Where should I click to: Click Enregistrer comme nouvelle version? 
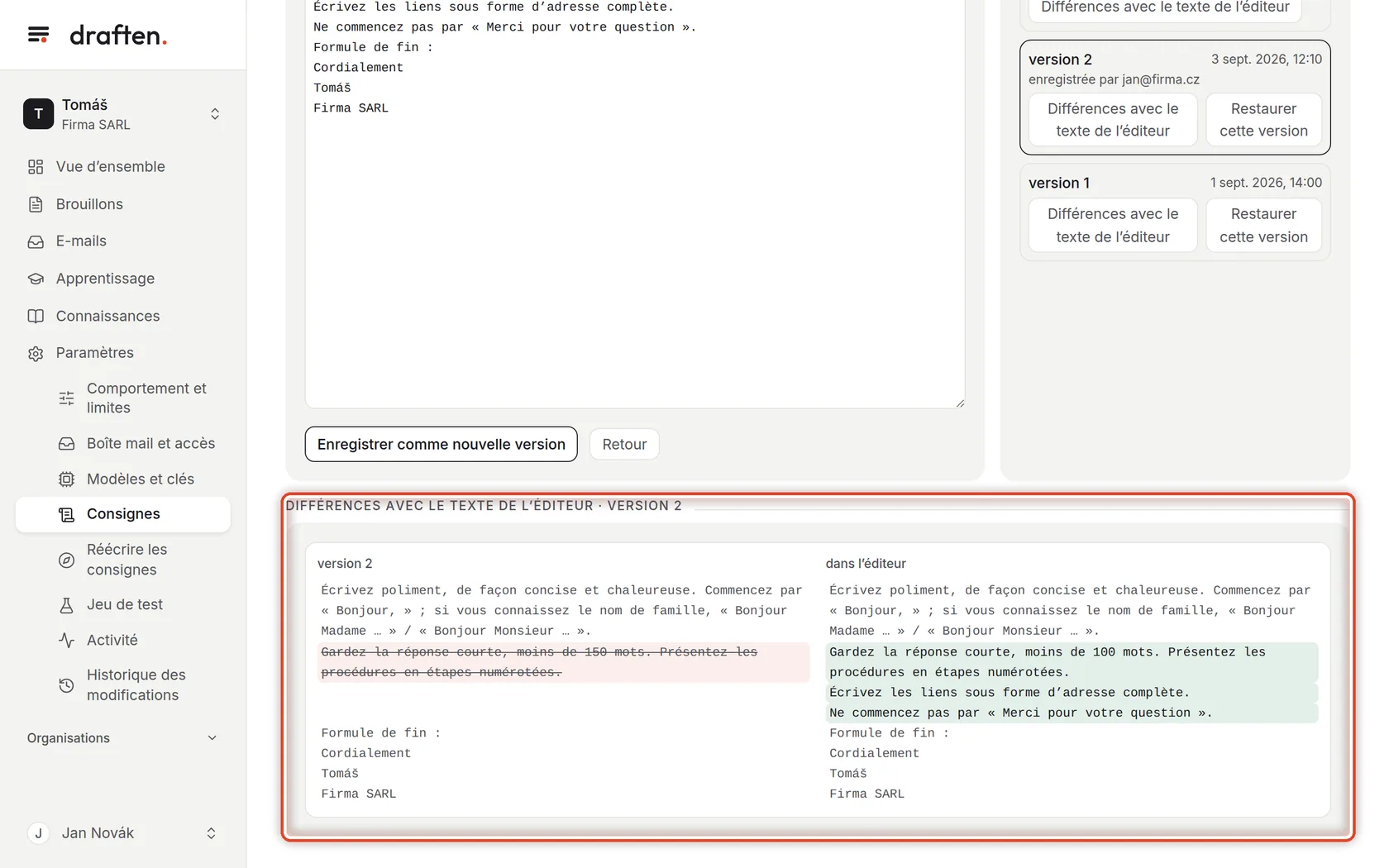(x=442, y=445)
